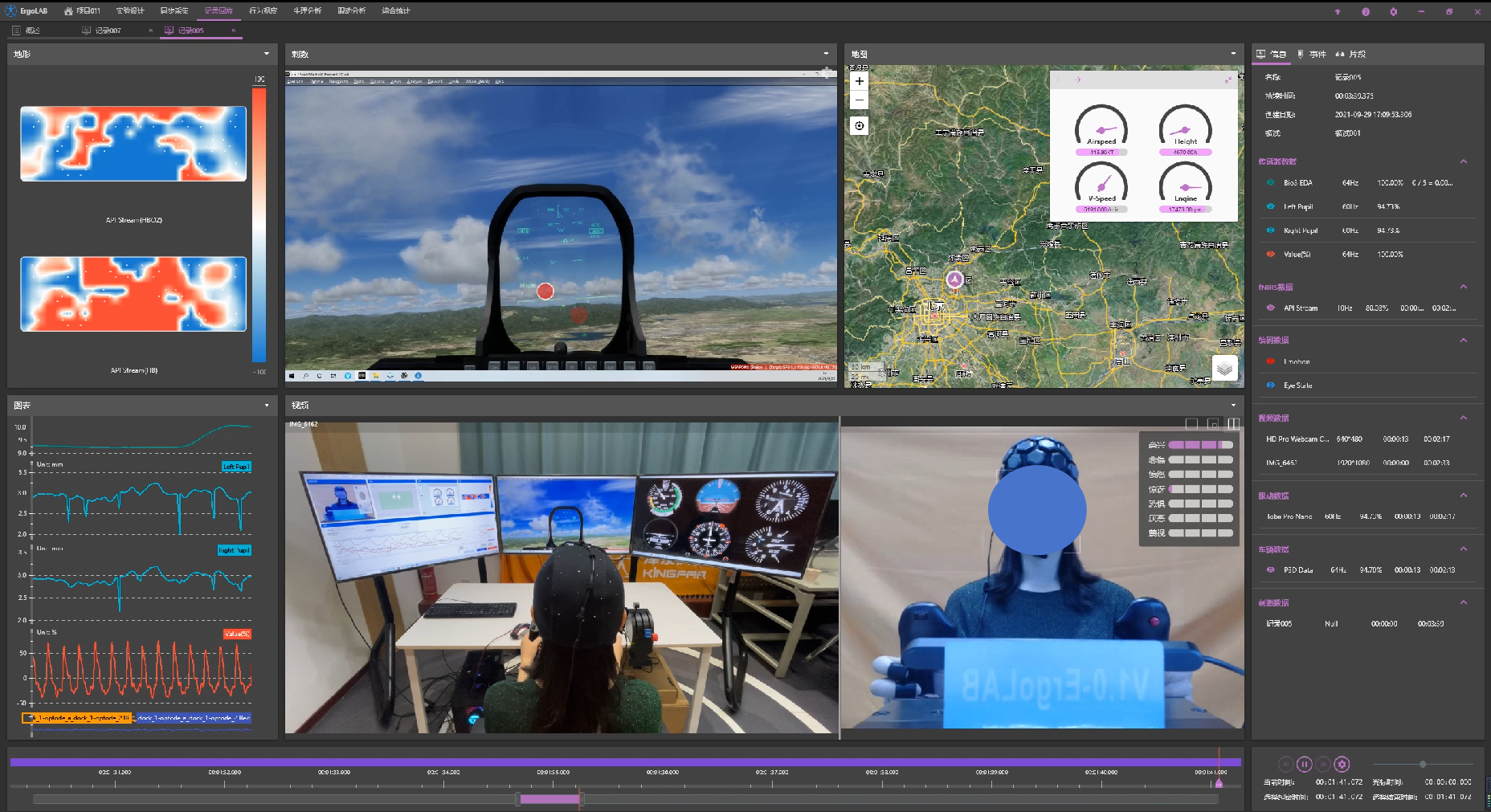Select side-by-side video layout icon
Viewport: 1491px width, 812px height.
(x=1234, y=423)
